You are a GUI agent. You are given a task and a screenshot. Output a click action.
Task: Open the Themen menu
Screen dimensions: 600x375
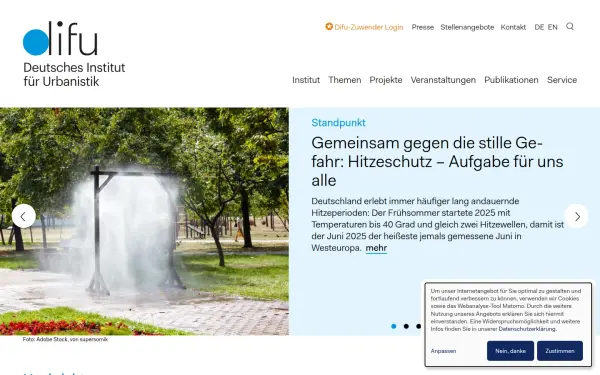344,80
